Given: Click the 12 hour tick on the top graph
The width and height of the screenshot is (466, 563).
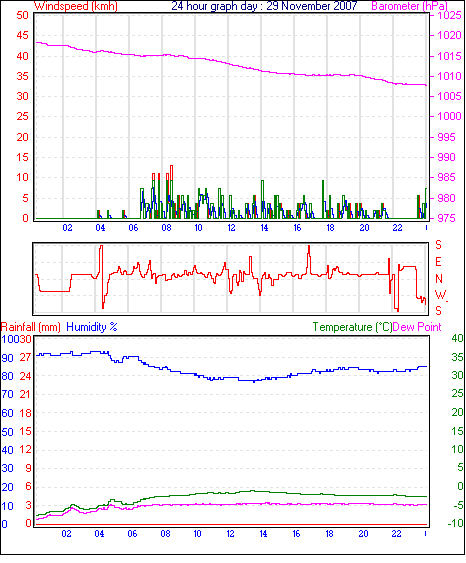Looking at the screenshot, I should 231,228.
